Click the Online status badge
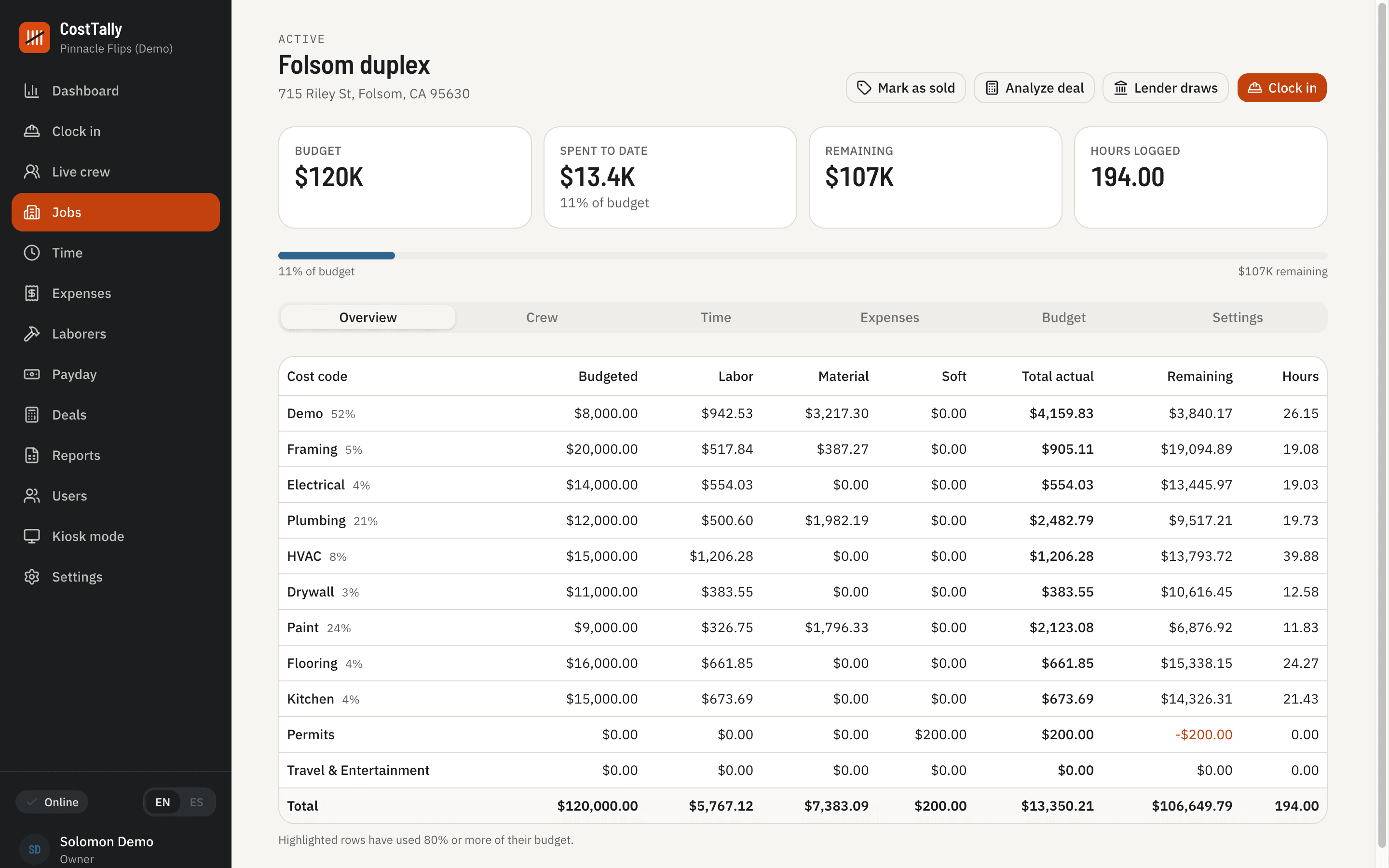Image resolution: width=1389 pixels, height=868 pixels. pyautogui.click(x=52, y=802)
